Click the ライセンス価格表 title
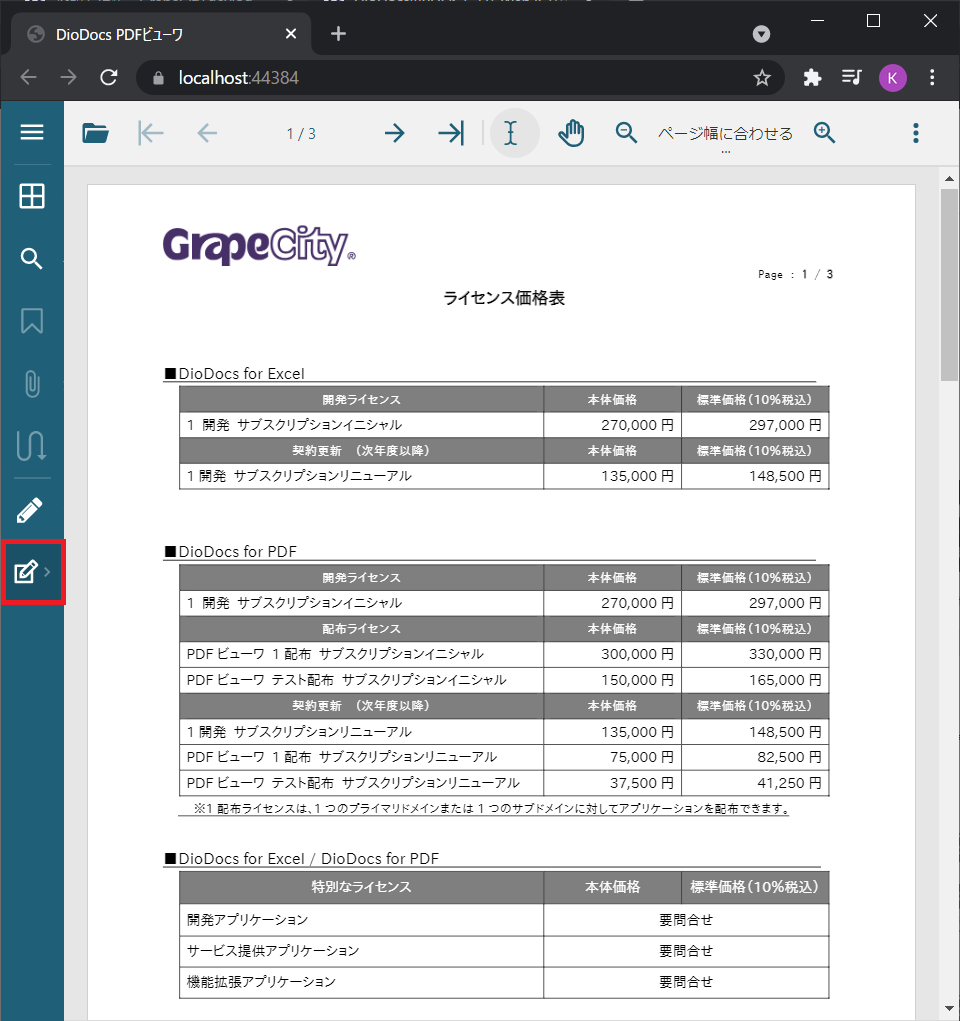This screenshot has width=960, height=1021. (504, 298)
